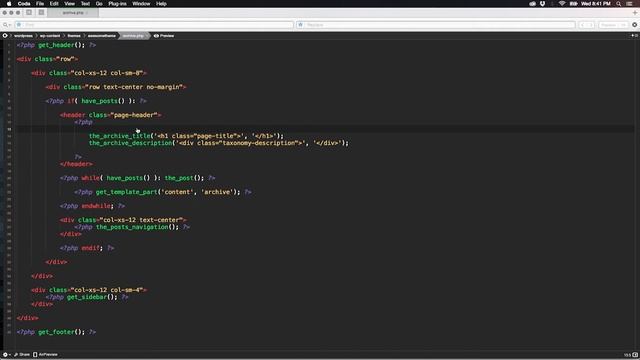Click the wildcard icon in Replace field
640x360 pixels.
(x=301, y=25)
